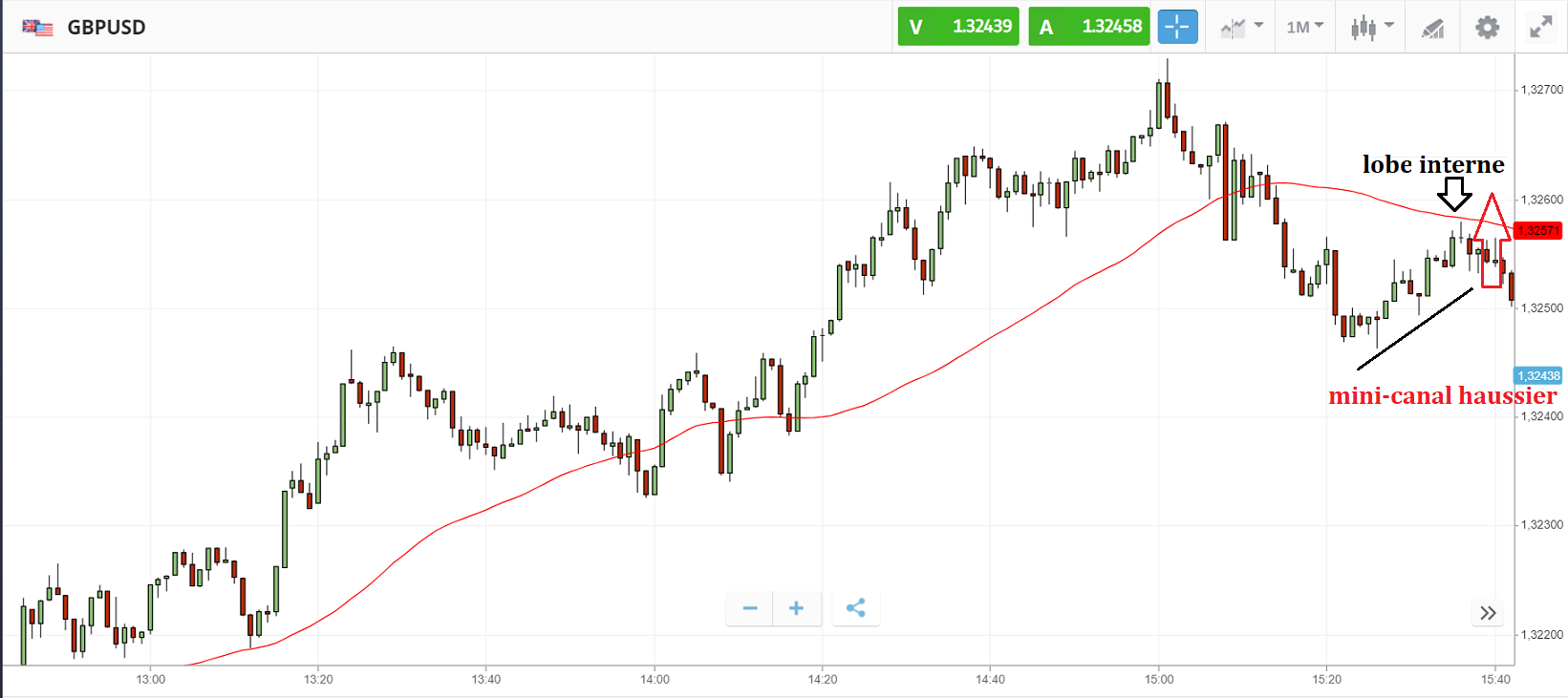Click the 15:00 time axis label
1568x698 pixels.
1158,679
